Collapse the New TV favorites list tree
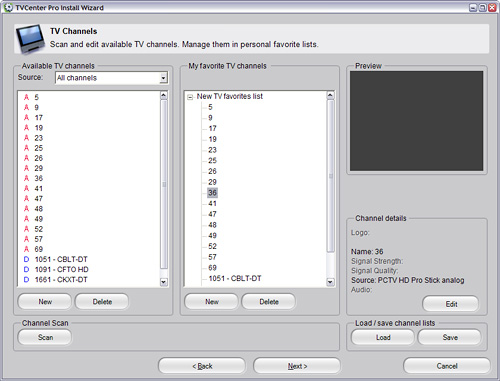 (190, 97)
